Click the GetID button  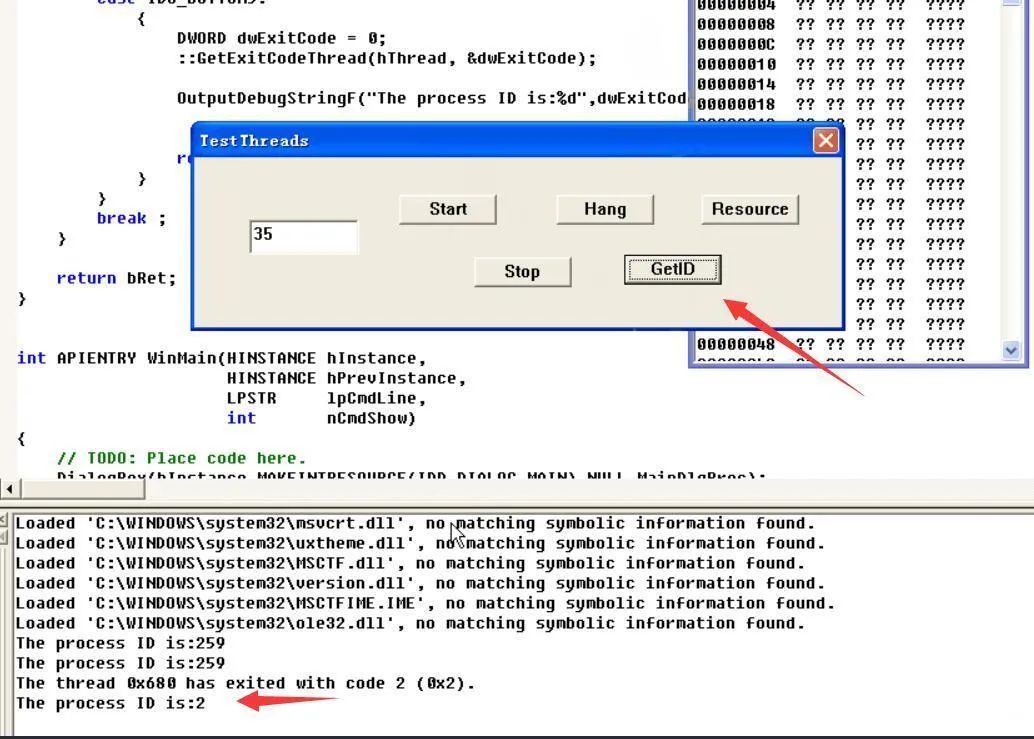pyautogui.click(x=673, y=269)
